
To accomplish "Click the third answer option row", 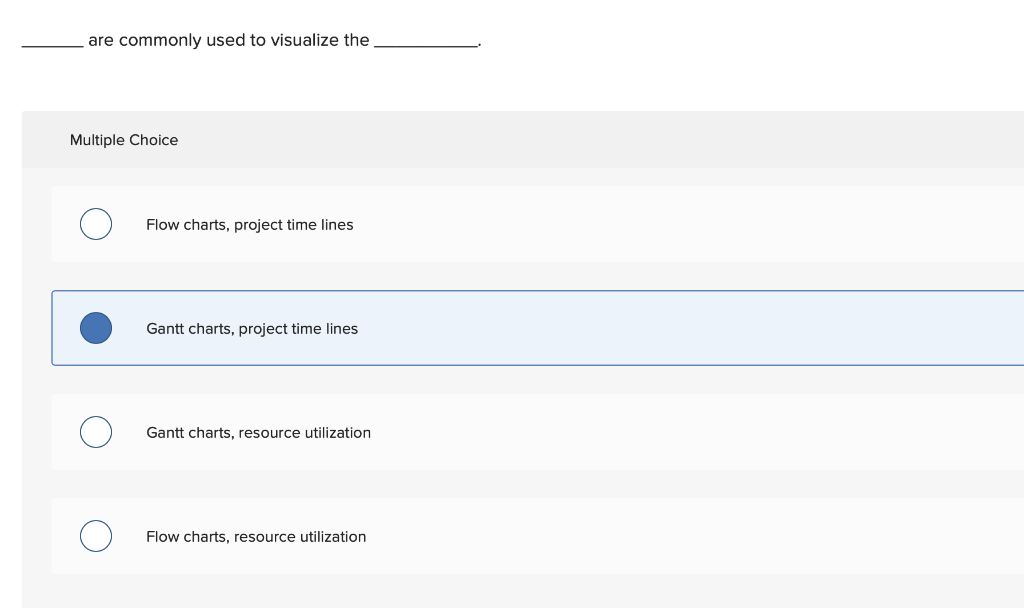I will (x=500, y=432).
